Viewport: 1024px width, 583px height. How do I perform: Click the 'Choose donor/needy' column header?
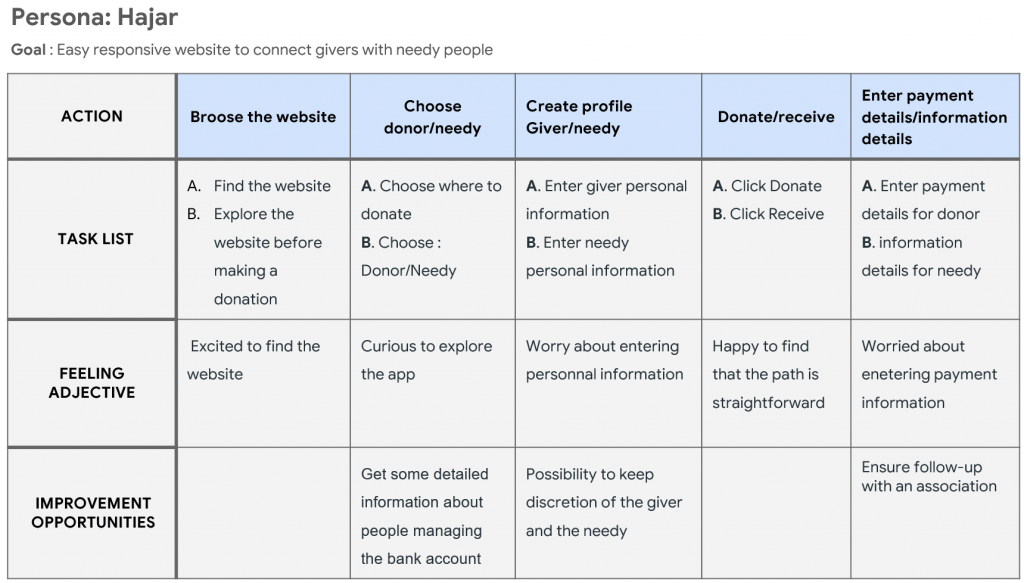432,116
